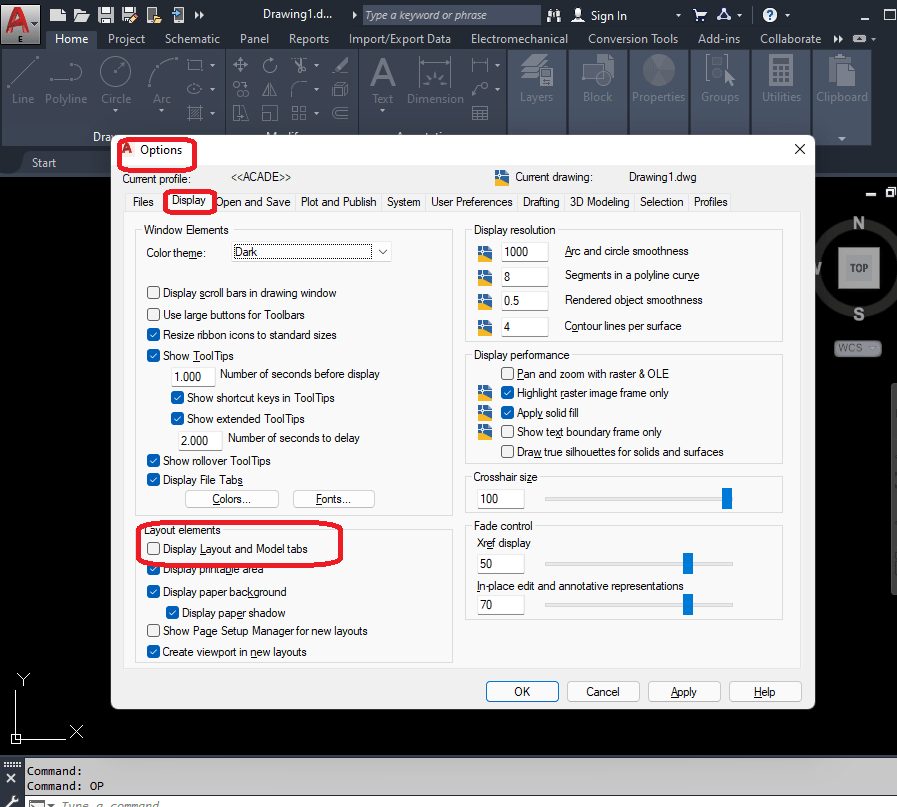897x807 pixels.
Task: Expand the Help menu dropdown arrow
Action: click(x=788, y=15)
